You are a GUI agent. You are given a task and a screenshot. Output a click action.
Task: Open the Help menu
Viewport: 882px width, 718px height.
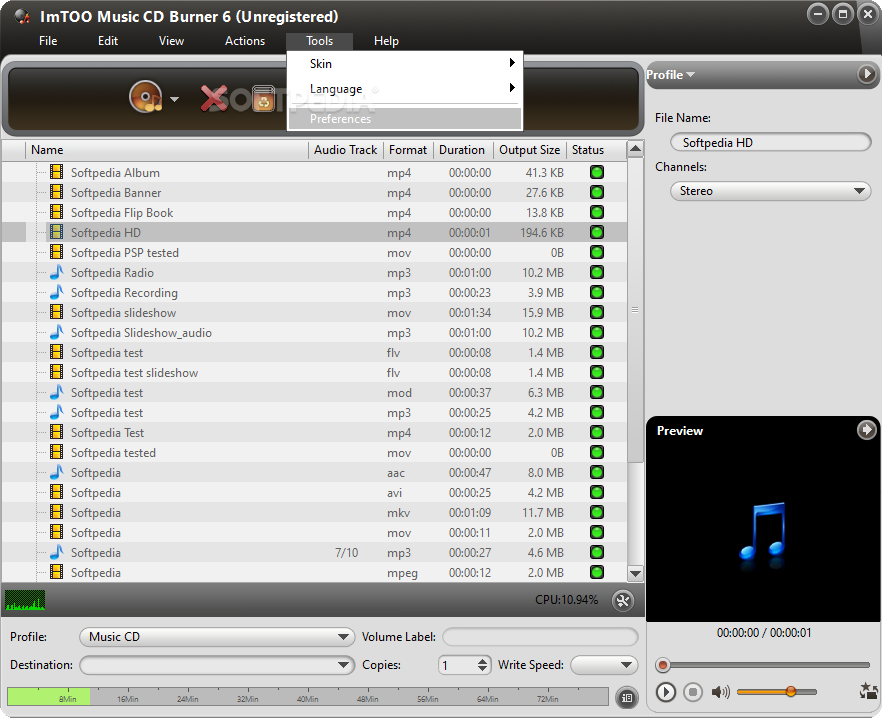pos(386,41)
